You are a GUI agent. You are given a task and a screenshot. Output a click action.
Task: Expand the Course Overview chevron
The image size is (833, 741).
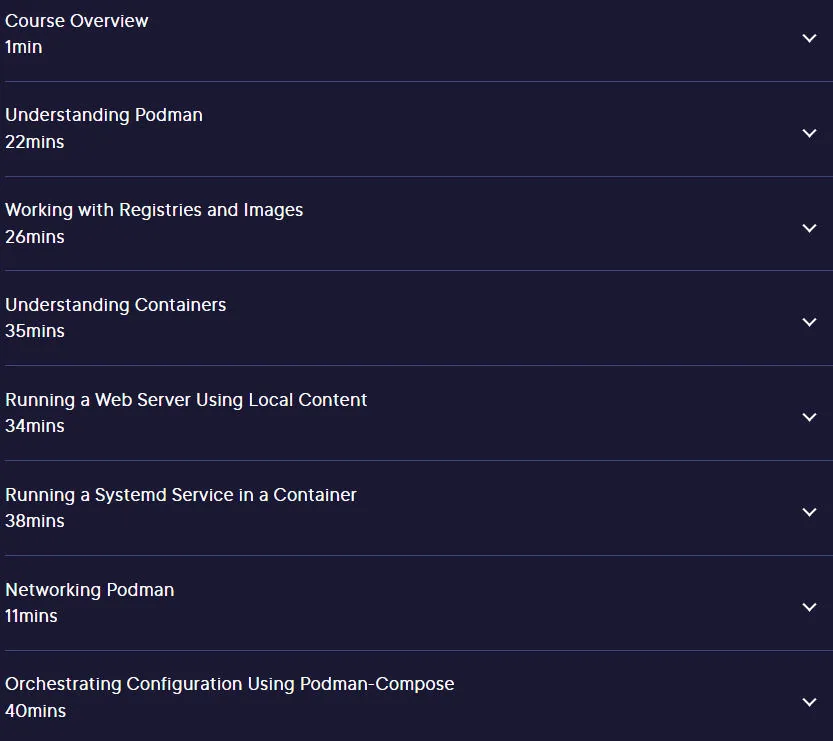tap(809, 38)
